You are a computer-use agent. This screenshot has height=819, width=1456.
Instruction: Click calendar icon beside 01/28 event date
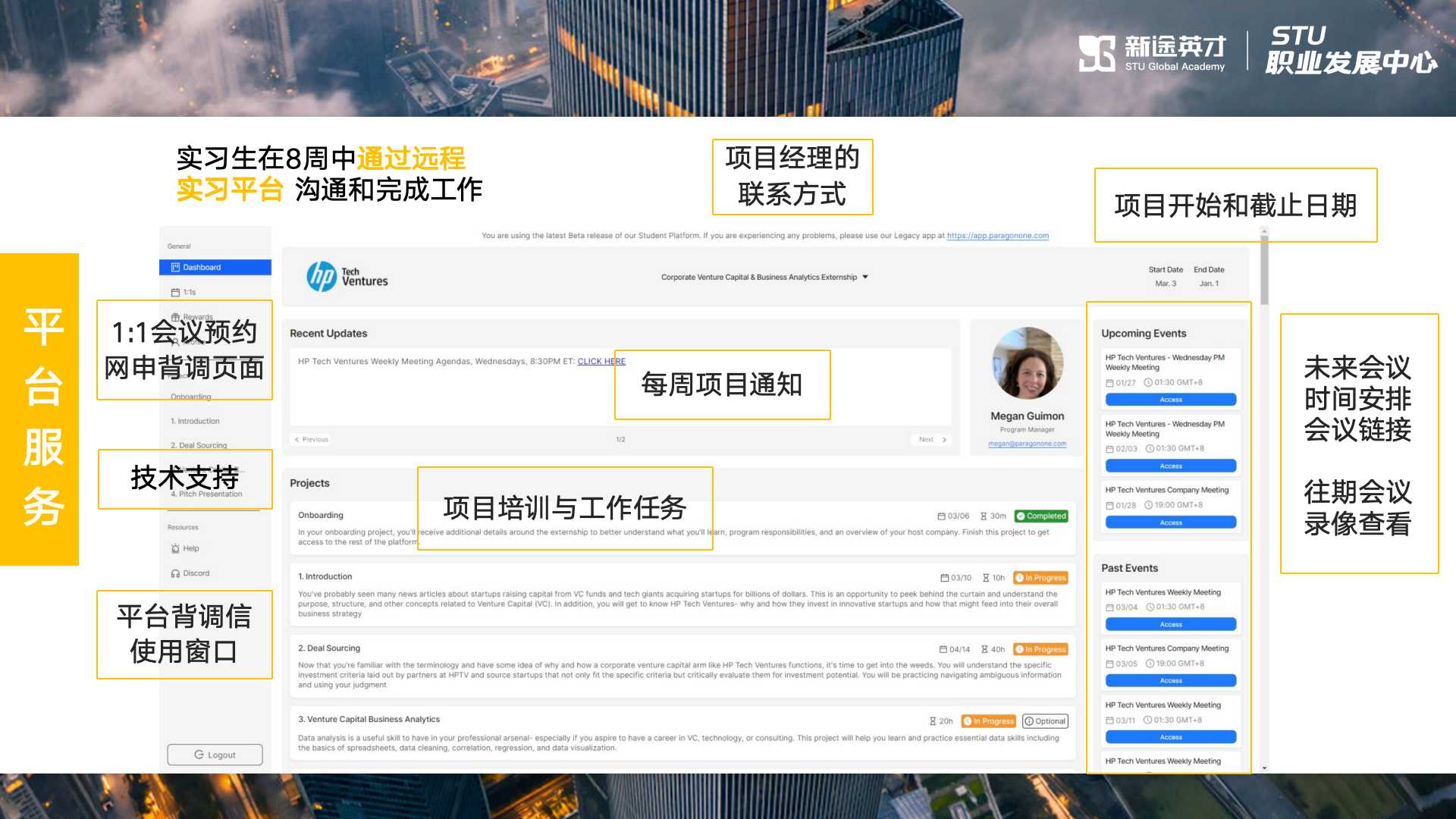pyautogui.click(x=1109, y=505)
